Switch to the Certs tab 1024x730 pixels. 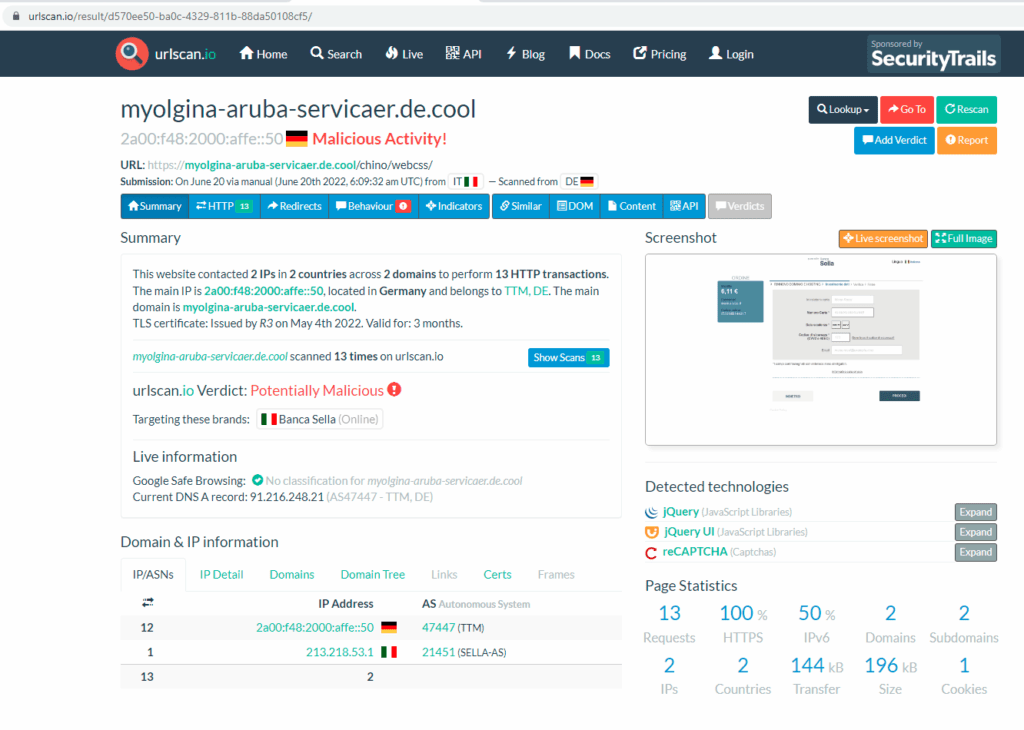point(497,575)
